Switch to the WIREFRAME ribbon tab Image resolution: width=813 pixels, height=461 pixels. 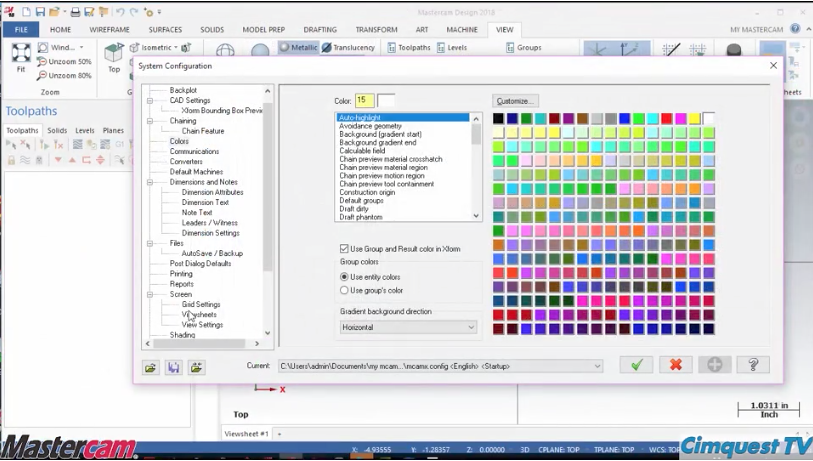click(x=109, y=30)
